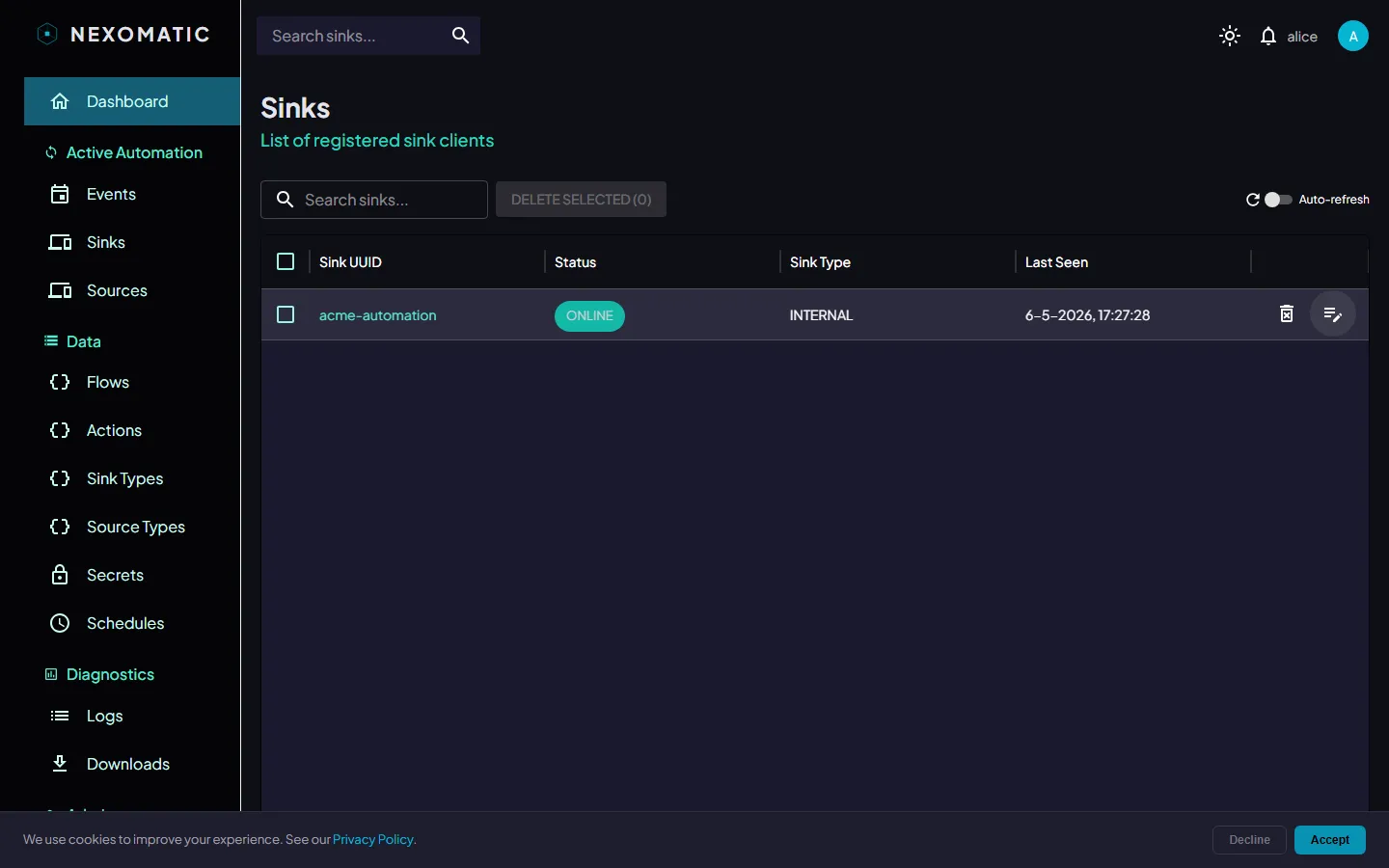This screenshot has height=868, width=1389.
Task: Enable the Auto-refresh switch
Action: click(x=1278, y=200)
